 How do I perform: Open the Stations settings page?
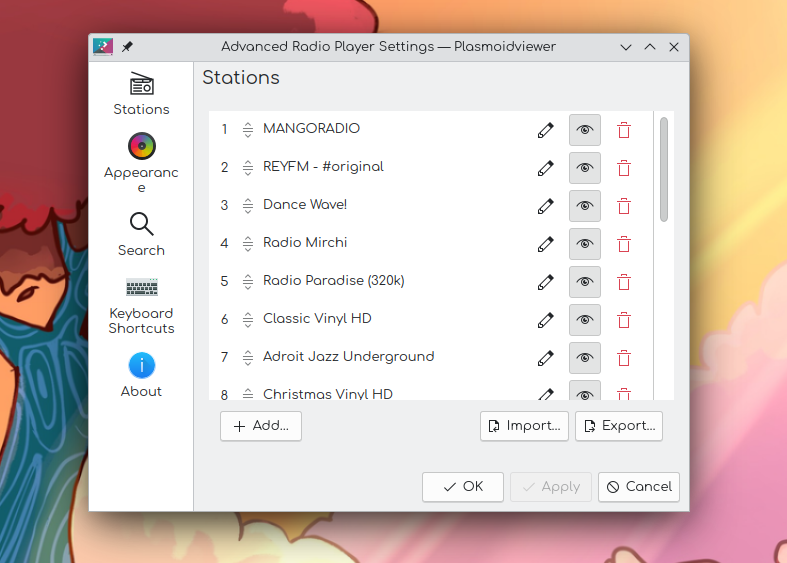tap(142, 94)
